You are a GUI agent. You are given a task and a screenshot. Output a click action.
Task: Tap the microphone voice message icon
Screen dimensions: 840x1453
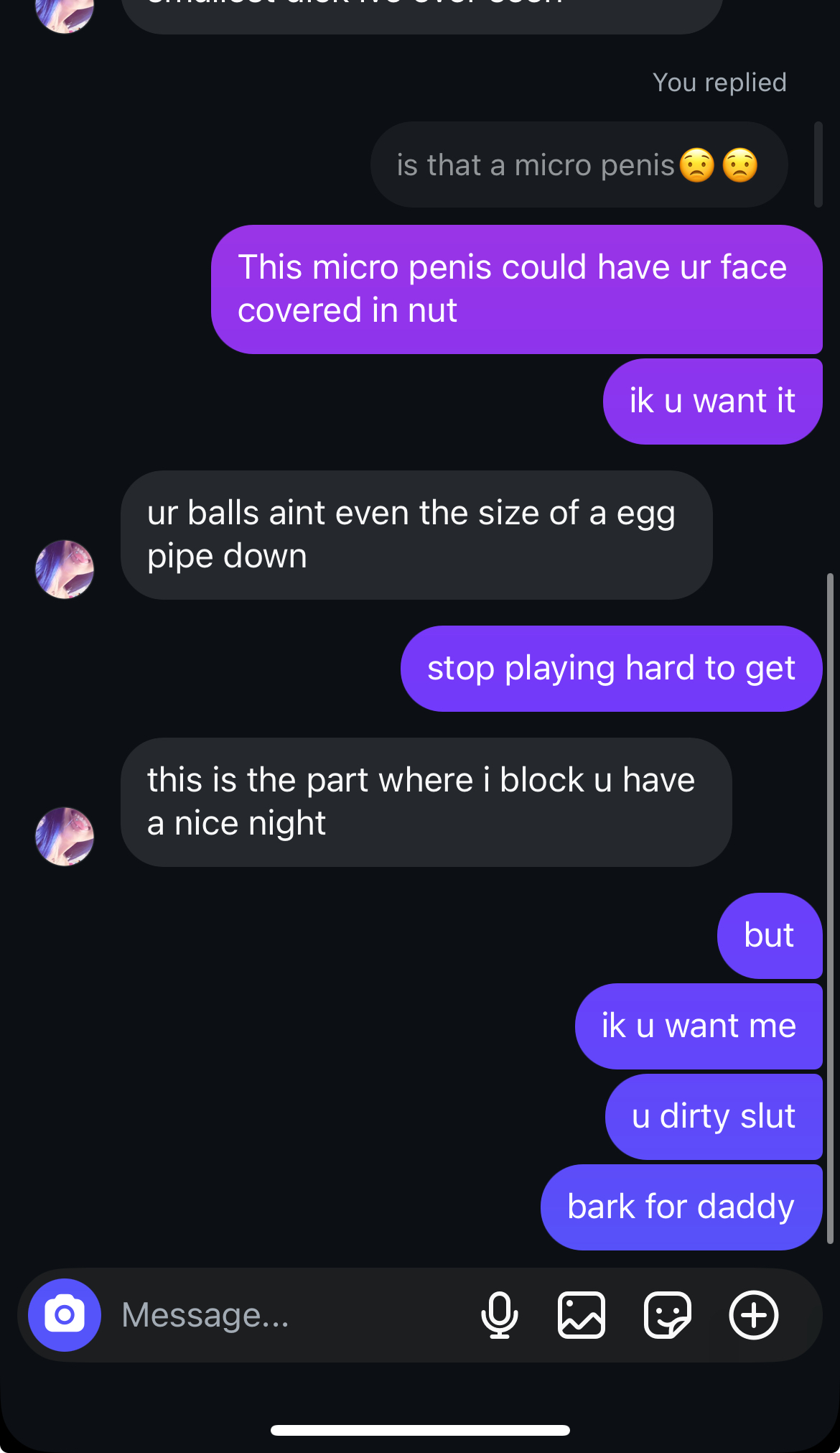[500, 1315]
